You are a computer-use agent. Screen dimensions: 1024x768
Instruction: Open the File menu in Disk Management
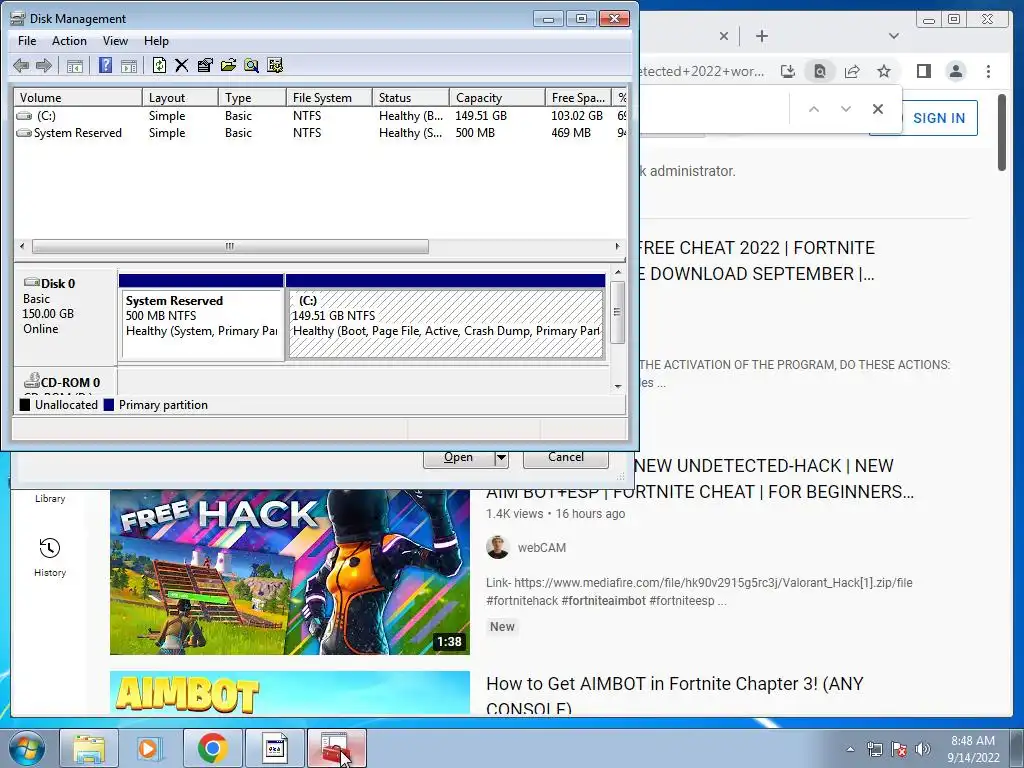(27, 40)
